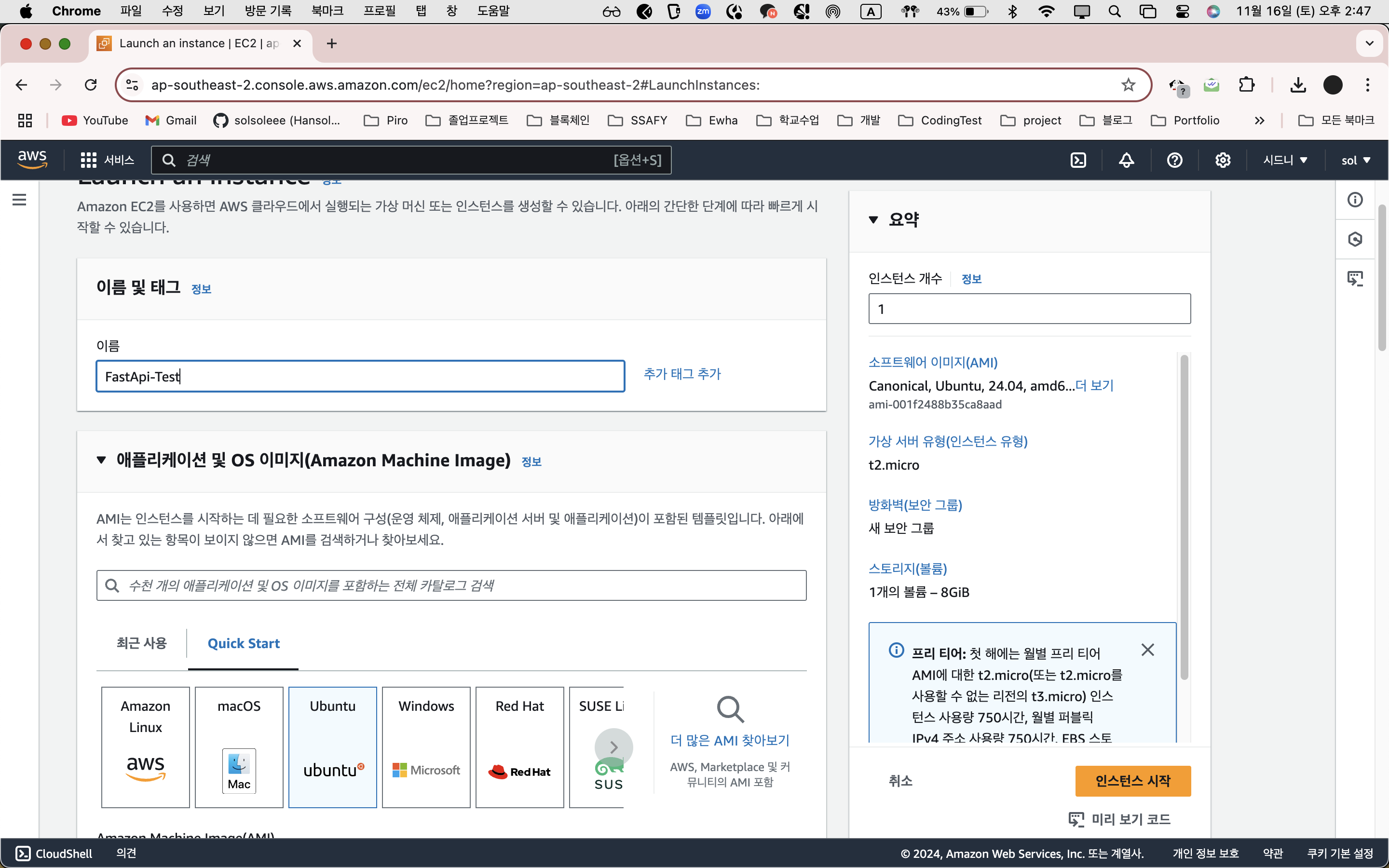Select the Ubuntu AMI card

[333, 747]
